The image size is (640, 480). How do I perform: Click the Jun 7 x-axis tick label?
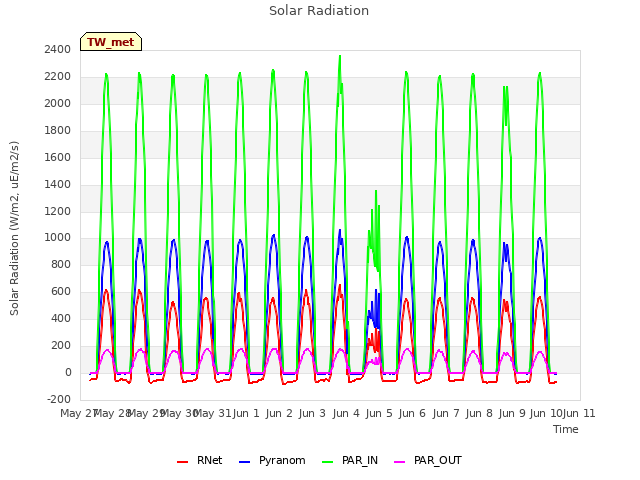tap(446, 413)
